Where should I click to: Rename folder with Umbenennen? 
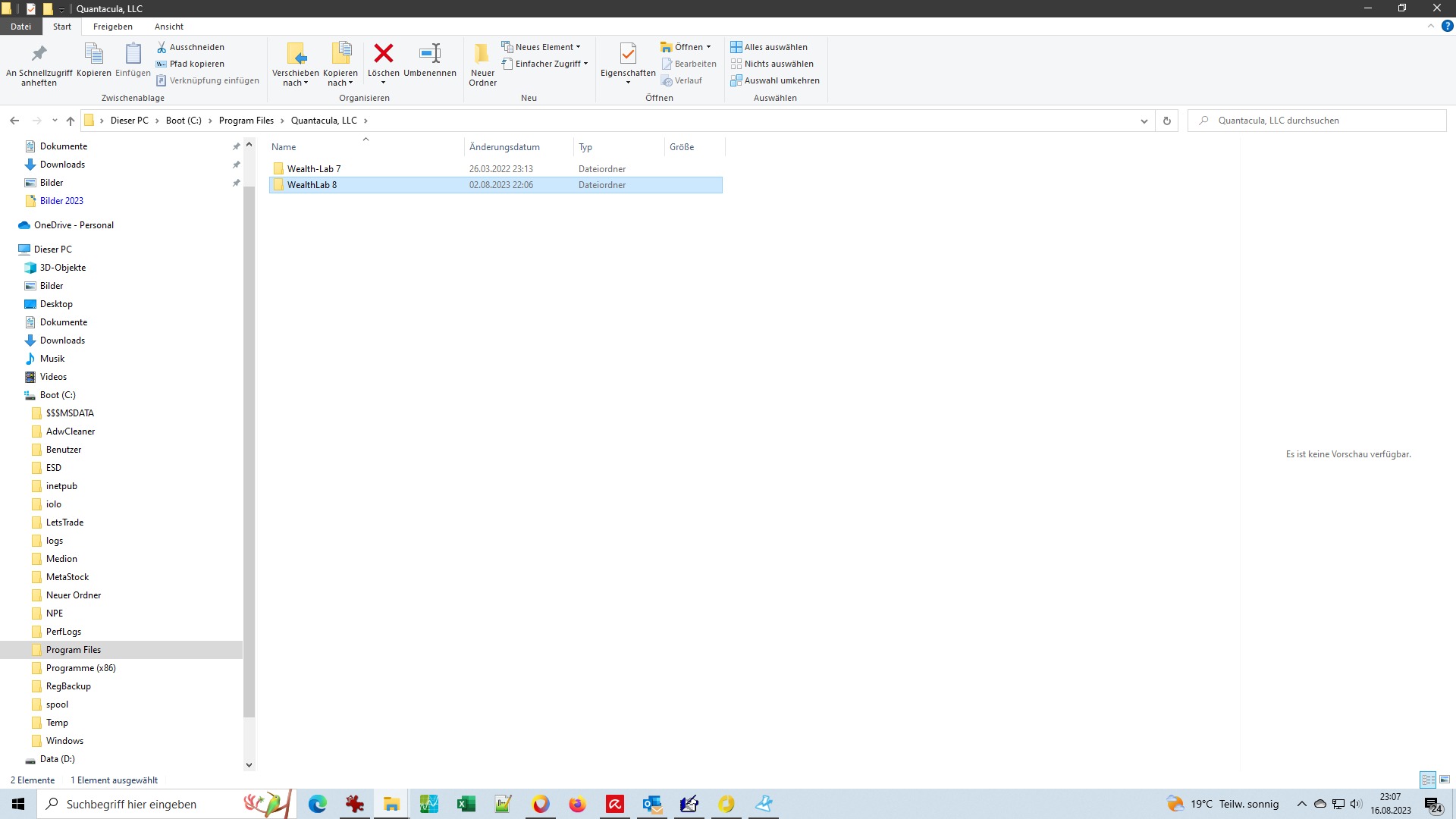pos(430,60)
